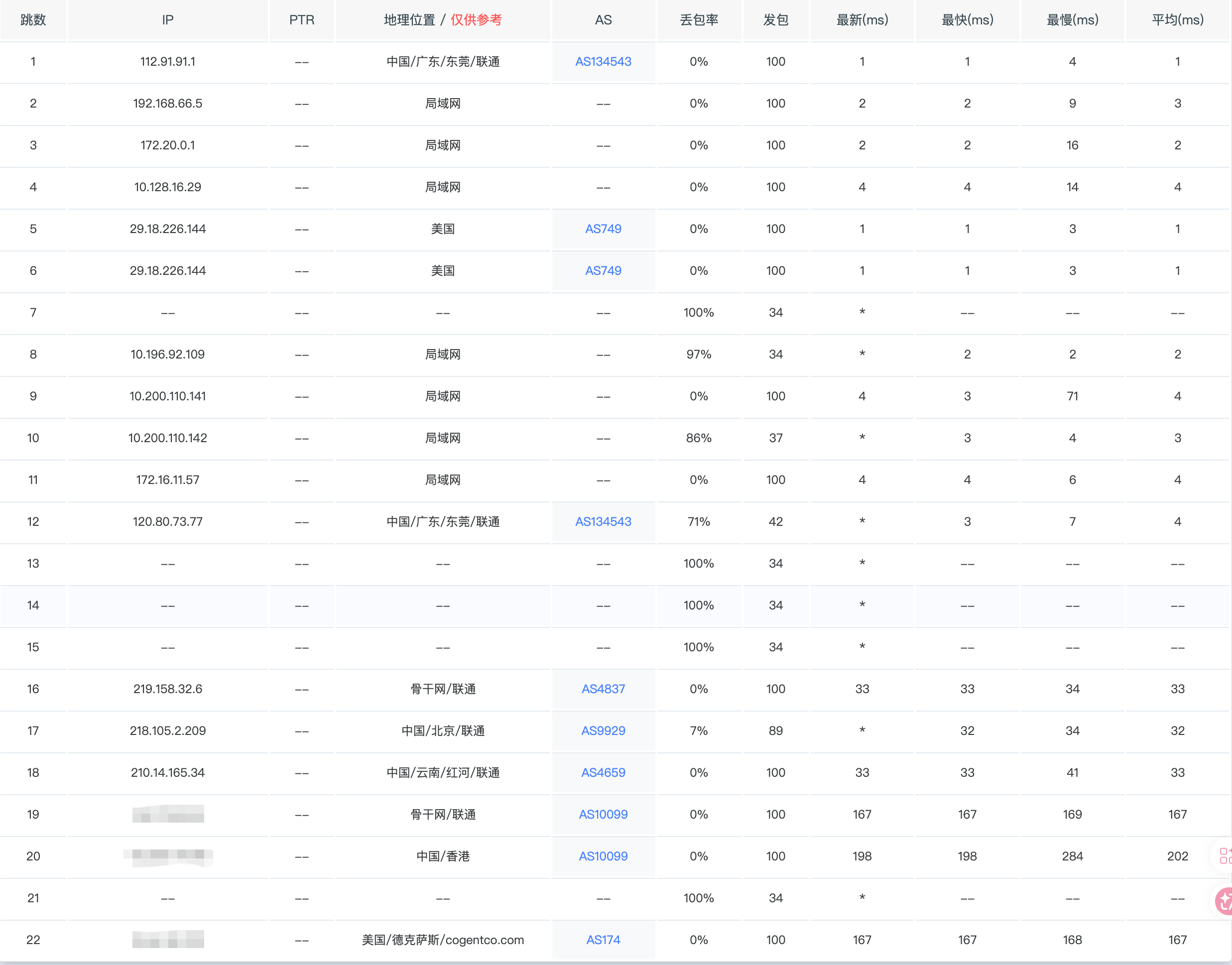Click blurred IP cell in hop 20

[168, 856]
